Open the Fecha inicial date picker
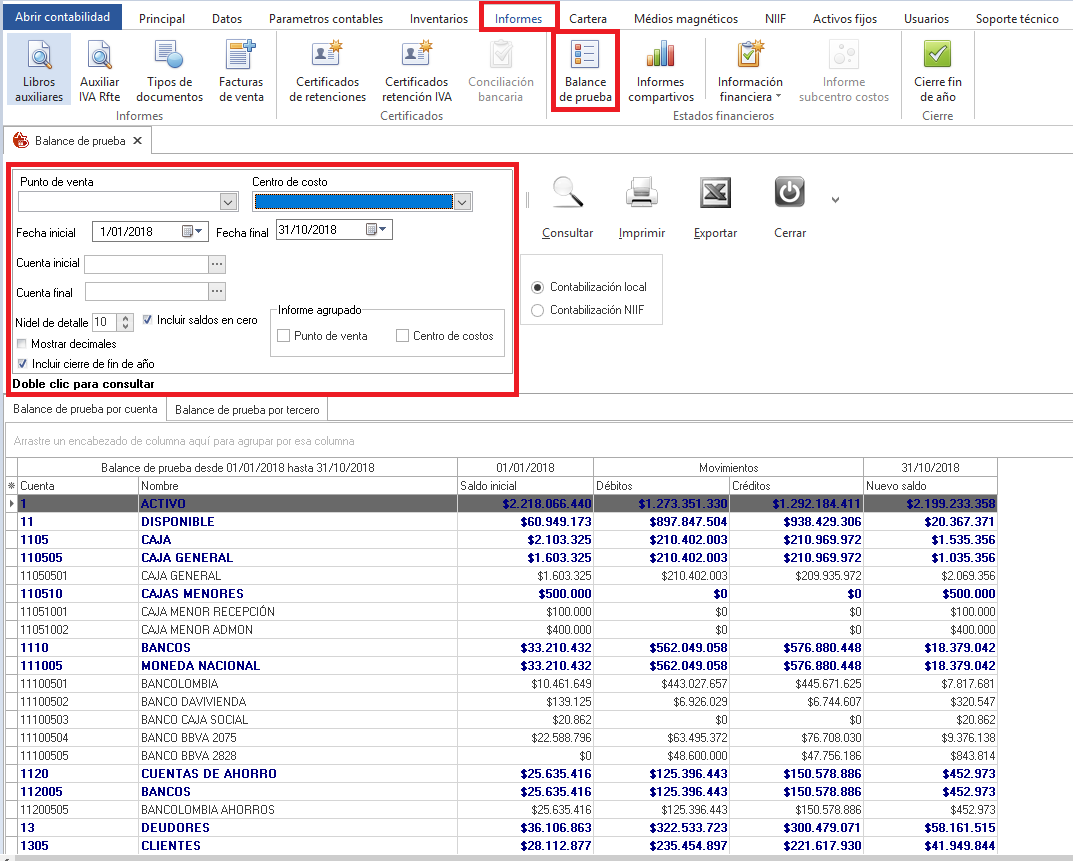This screenshot has width=1073, height=861. [x=192, y=232]
